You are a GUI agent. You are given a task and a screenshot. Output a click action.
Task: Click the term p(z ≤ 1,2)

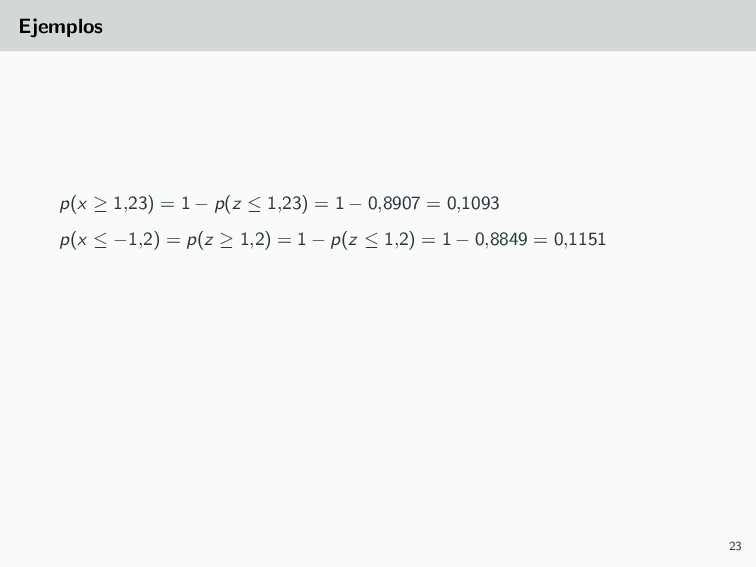(373, 239)
